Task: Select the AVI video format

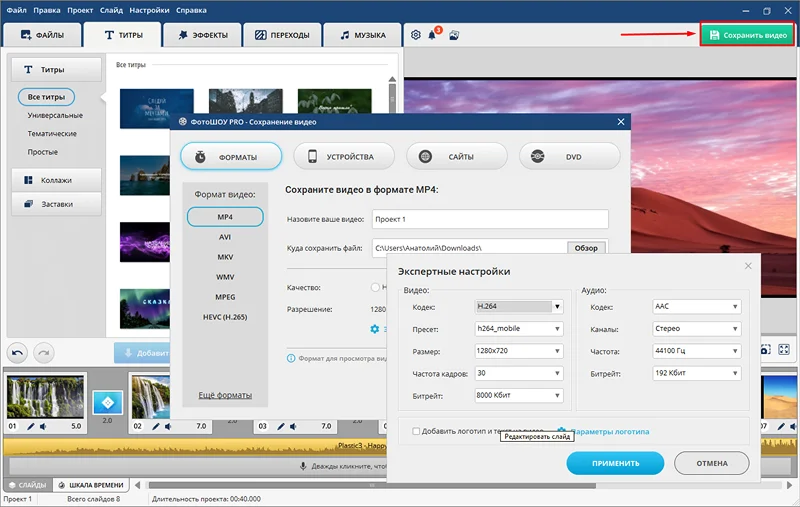Action: point(225,237)
